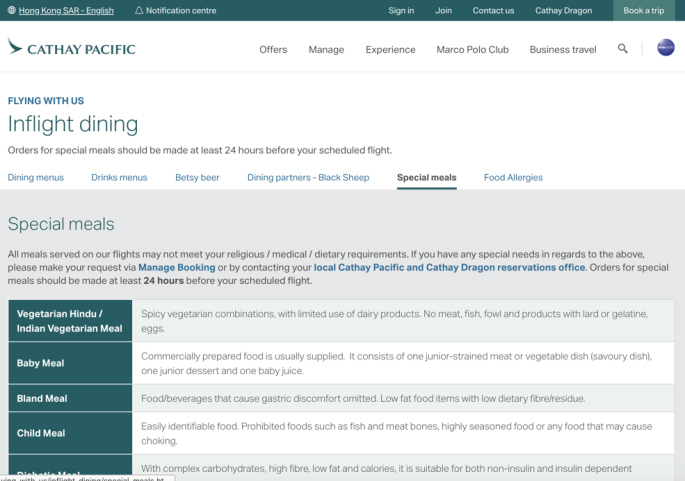Open the Cathay Dragon link
Viewport: 685px width, 481px height.
point(563,11)
